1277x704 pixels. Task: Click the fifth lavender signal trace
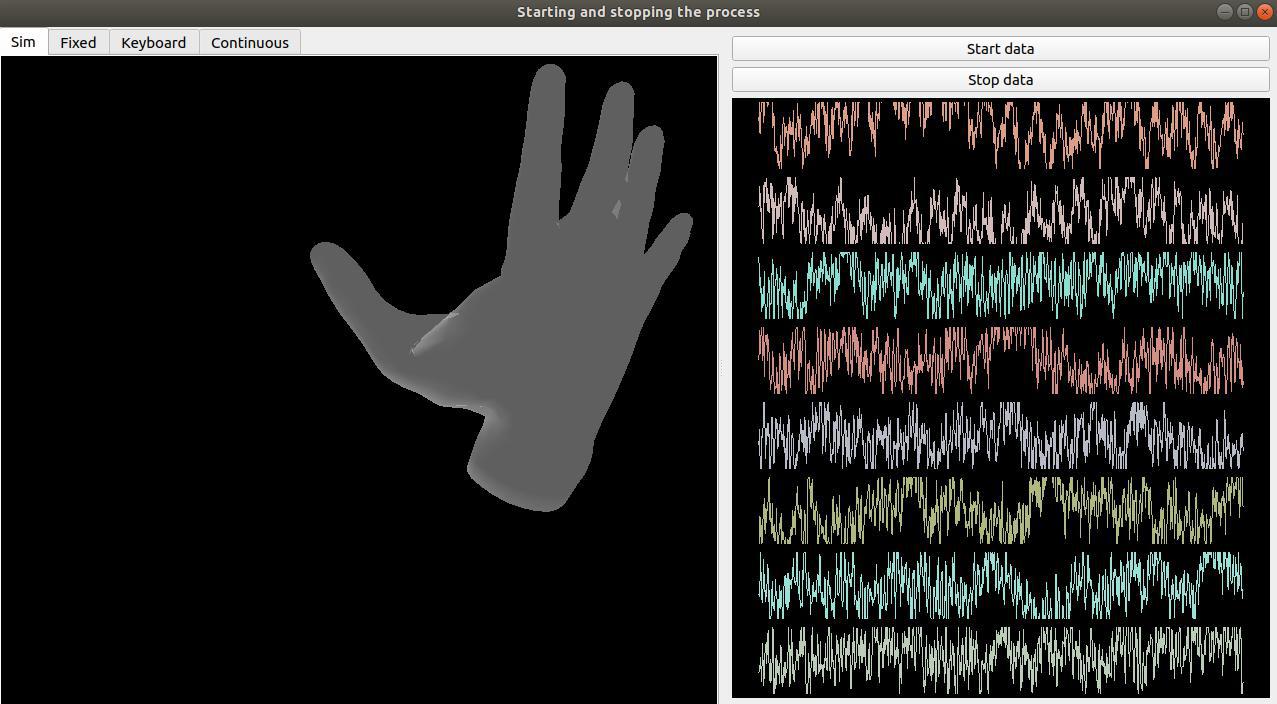[1000, 435]
